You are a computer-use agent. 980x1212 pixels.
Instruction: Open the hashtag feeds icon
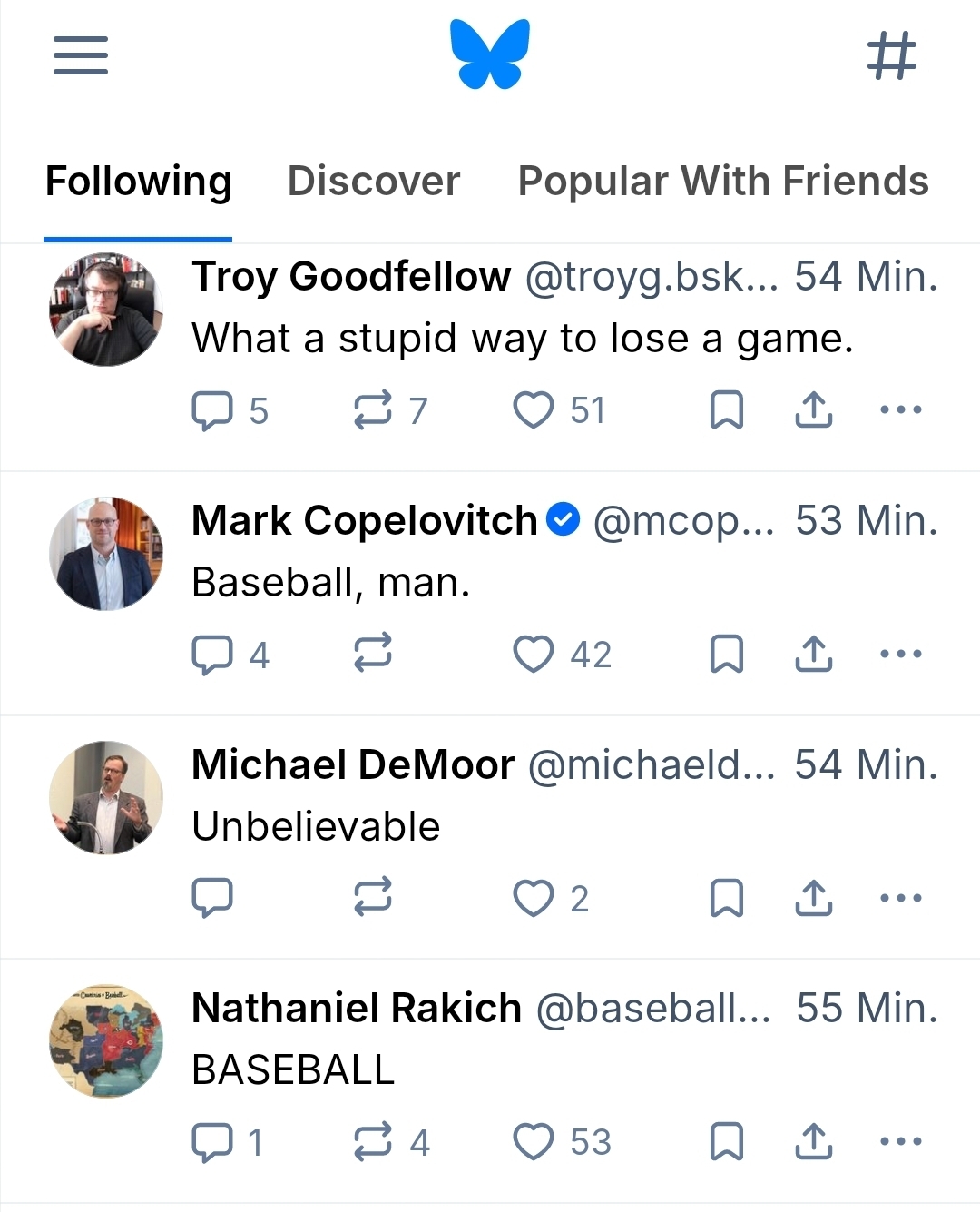point(892,55)
